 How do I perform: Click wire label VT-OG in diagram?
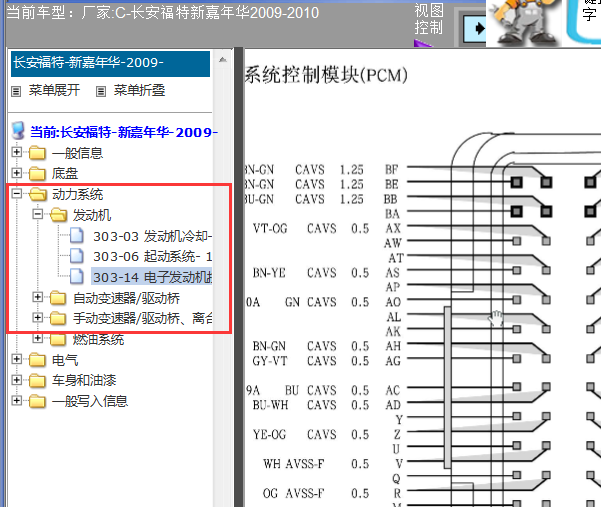point(270,229)
